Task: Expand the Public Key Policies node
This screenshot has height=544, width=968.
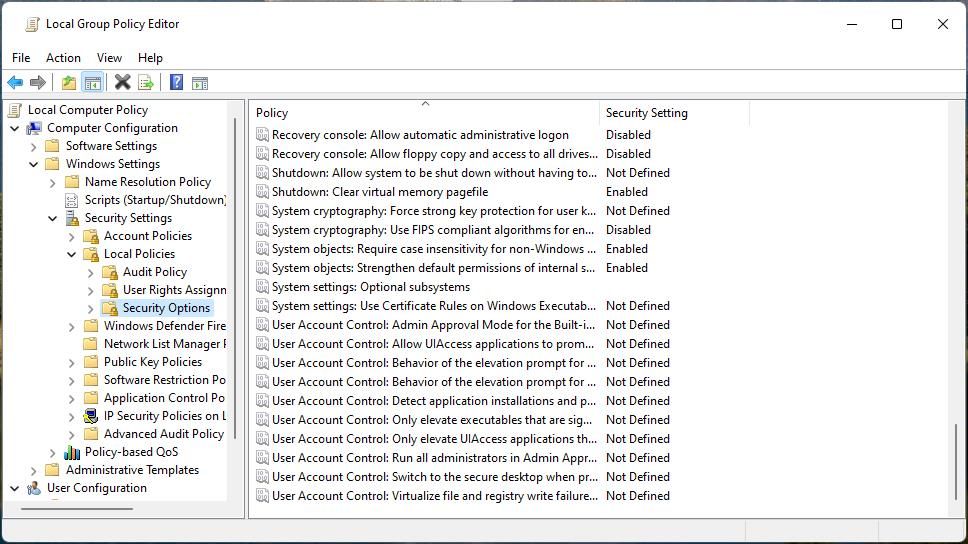Action: (72, 362)
